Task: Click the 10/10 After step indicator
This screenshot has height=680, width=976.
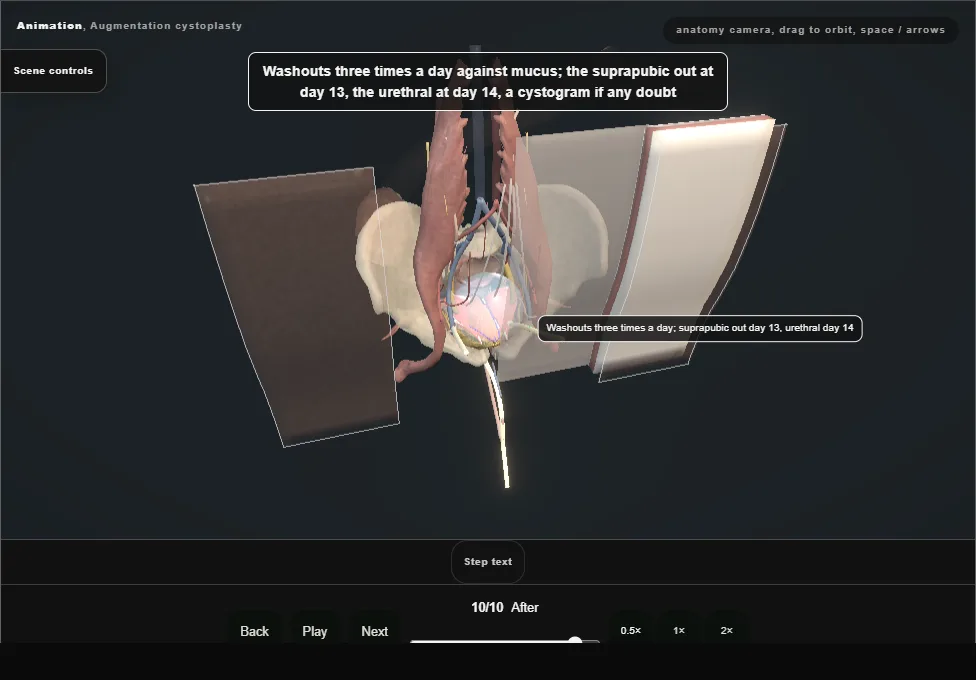Action: coord(505,607)
